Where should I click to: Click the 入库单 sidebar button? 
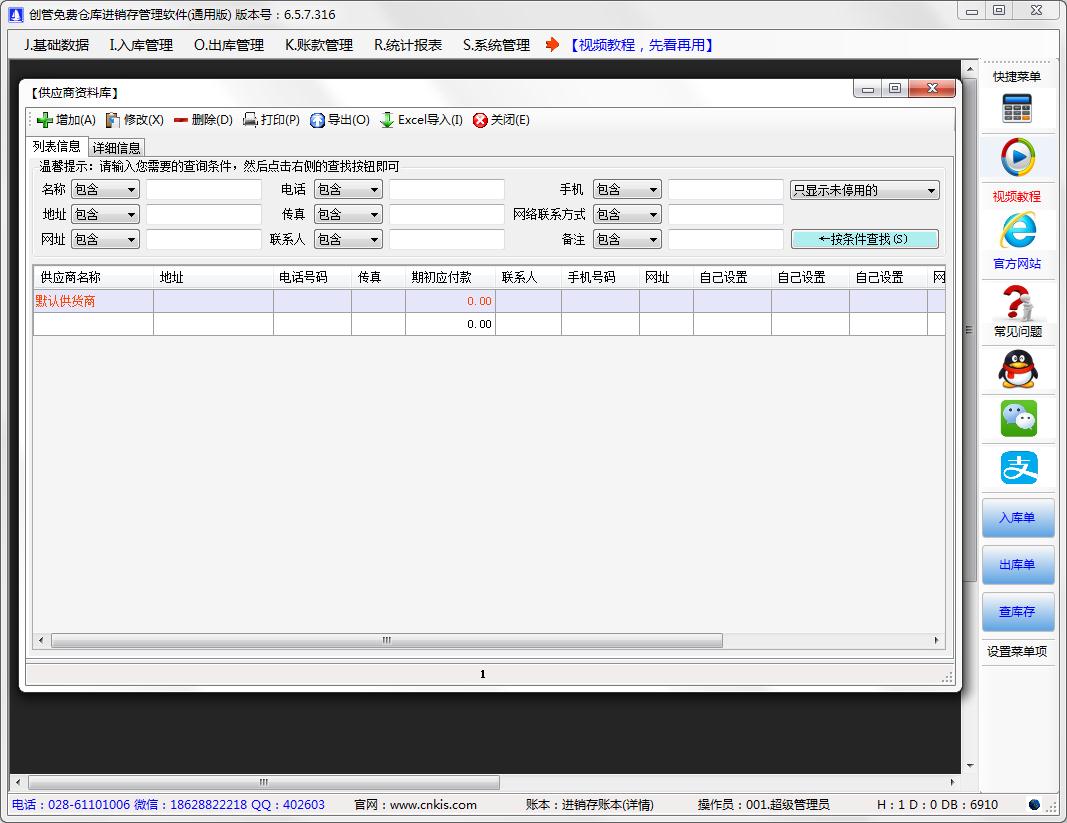click(1017, 518)
